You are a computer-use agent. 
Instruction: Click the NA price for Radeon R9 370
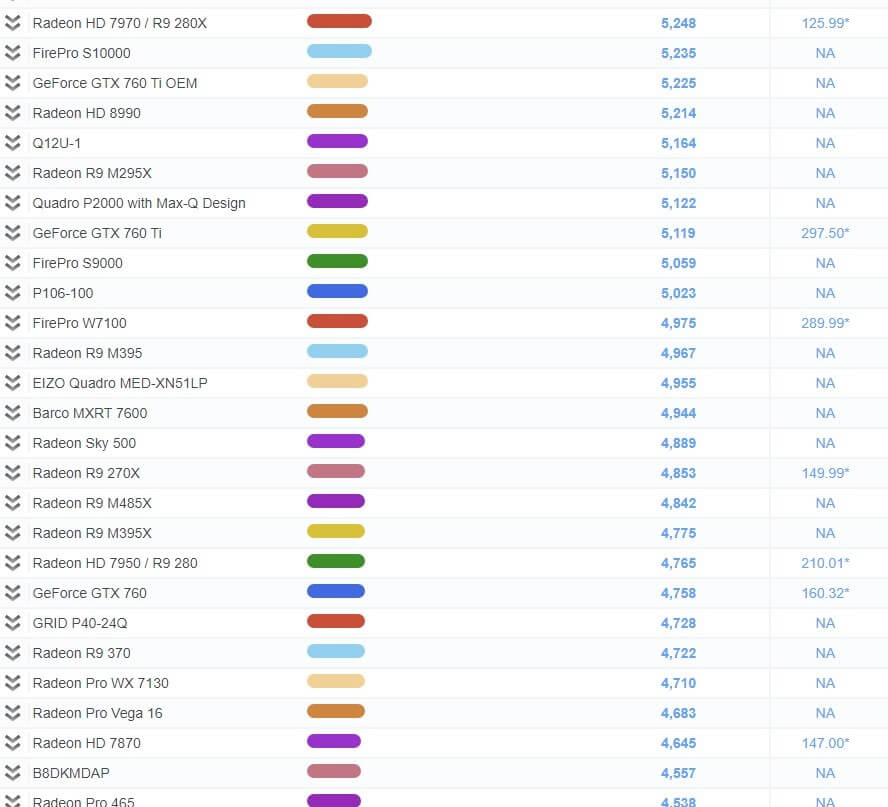coord(825,654)
